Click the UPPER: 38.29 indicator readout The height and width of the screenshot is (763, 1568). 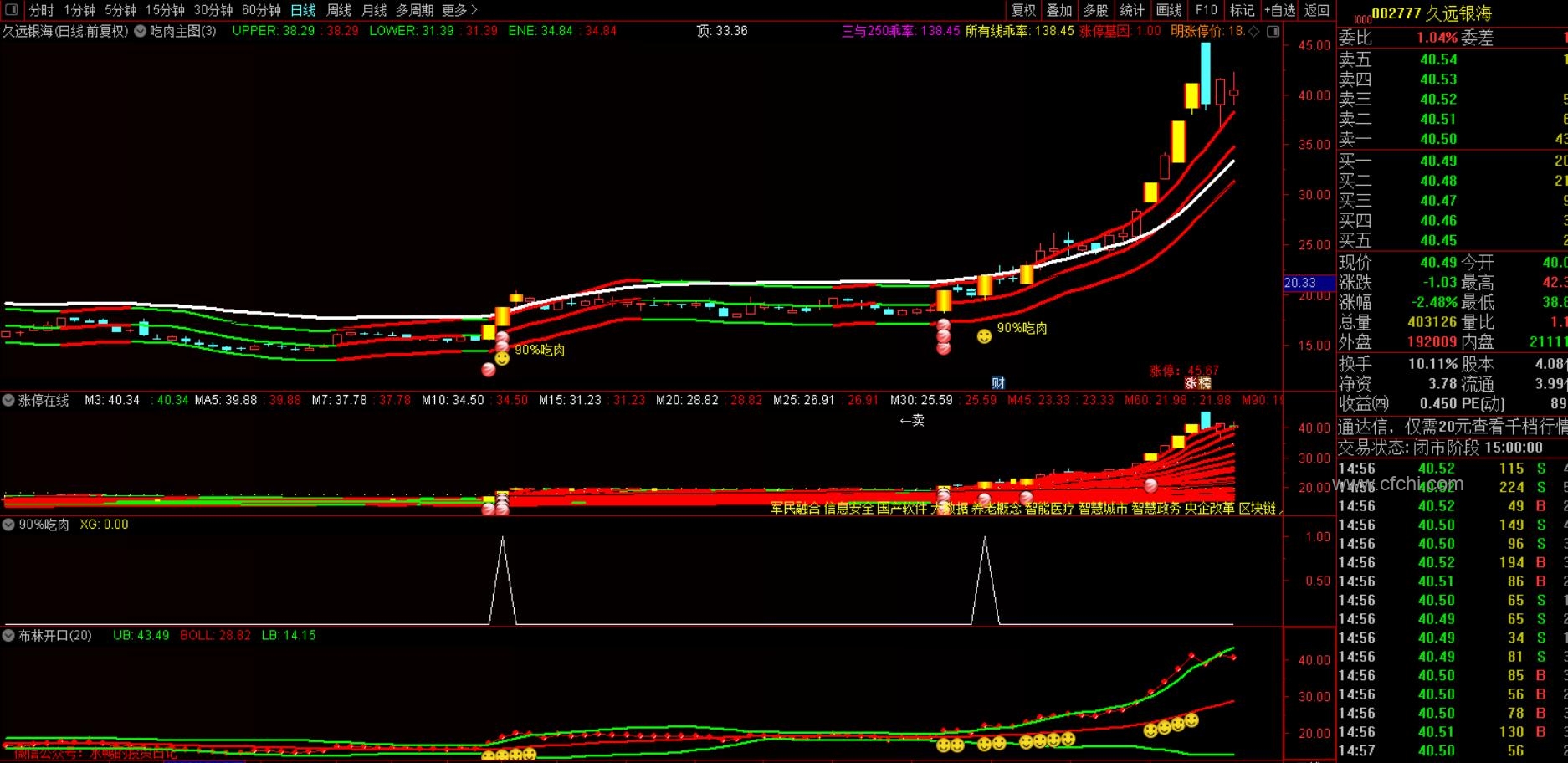274,31
